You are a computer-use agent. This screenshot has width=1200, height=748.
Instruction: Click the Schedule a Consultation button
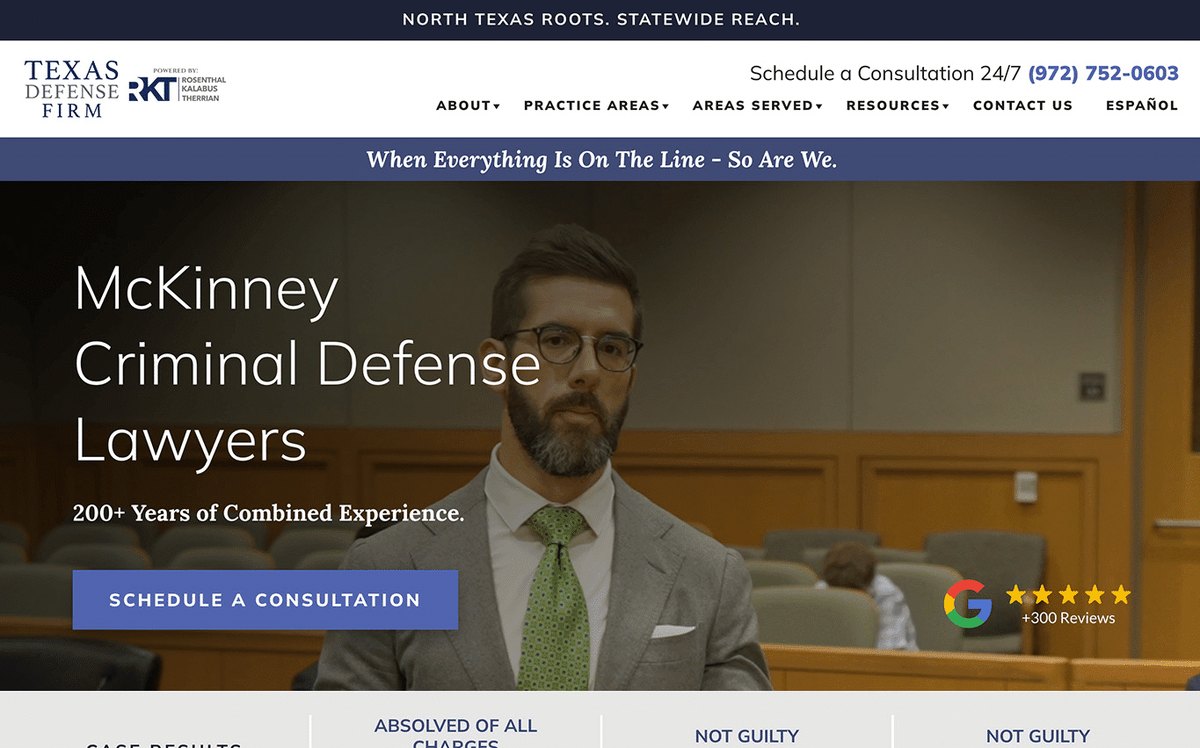[265, 600]
